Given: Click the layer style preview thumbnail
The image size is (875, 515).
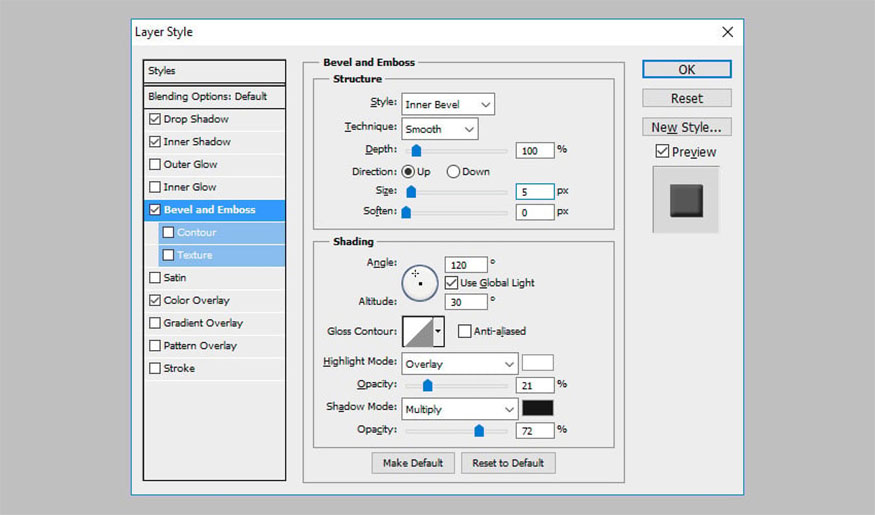Looking at the screenshot, I should pos(686,199).
